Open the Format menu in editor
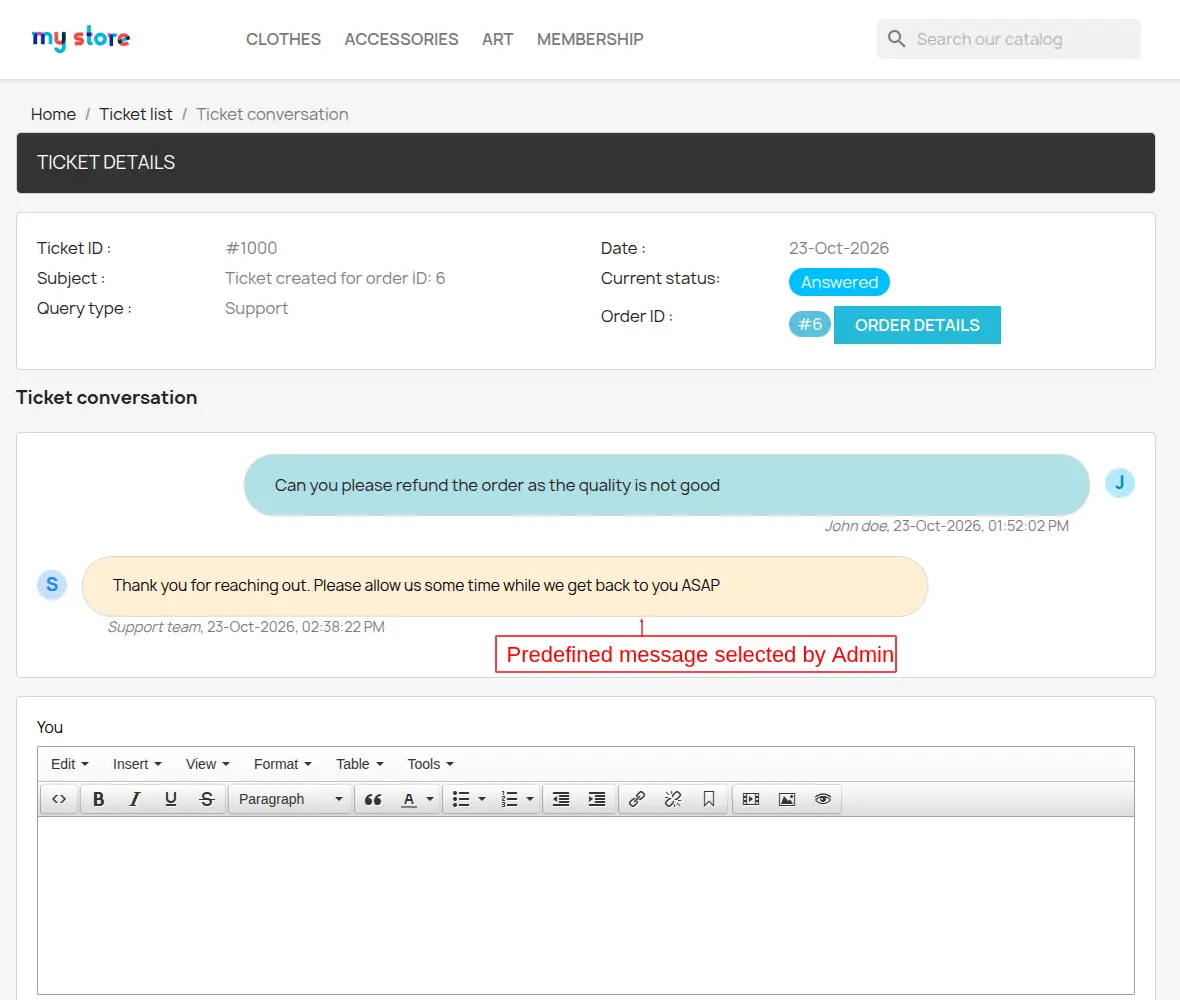The width and height of the screenshot is (1180, 1000). point(283,764)
